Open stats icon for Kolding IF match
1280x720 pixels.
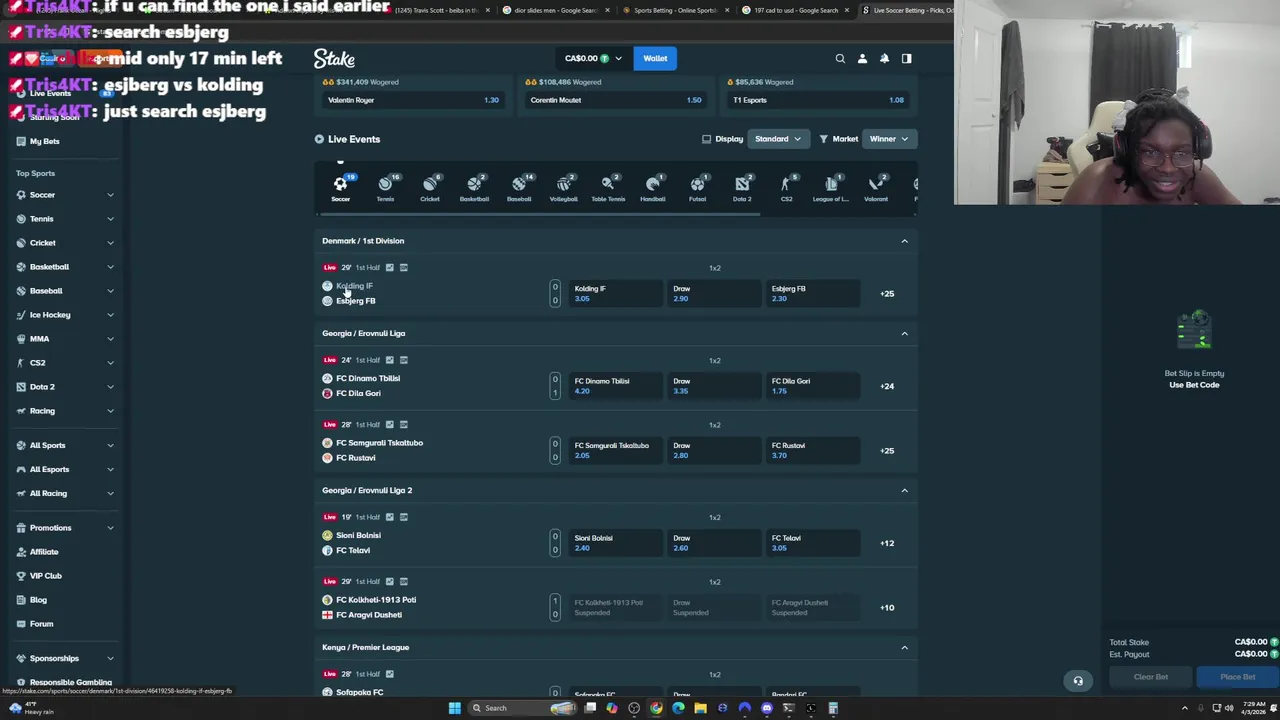390,267
